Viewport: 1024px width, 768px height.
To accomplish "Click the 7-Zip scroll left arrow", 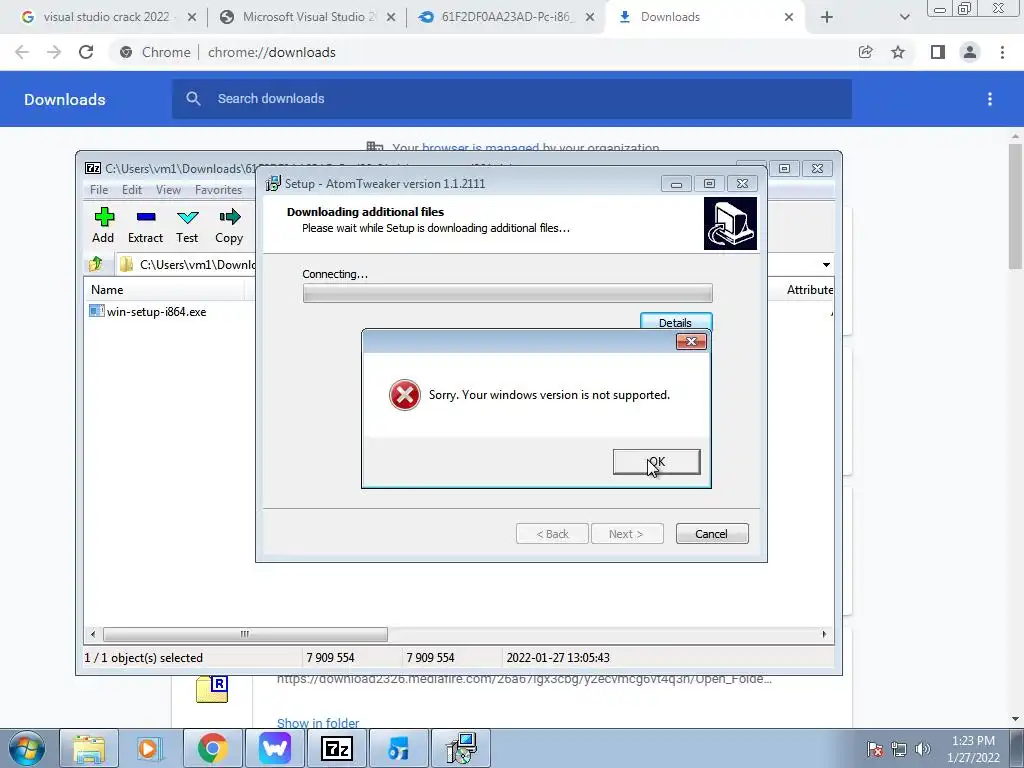I will (x=93, y=634).
